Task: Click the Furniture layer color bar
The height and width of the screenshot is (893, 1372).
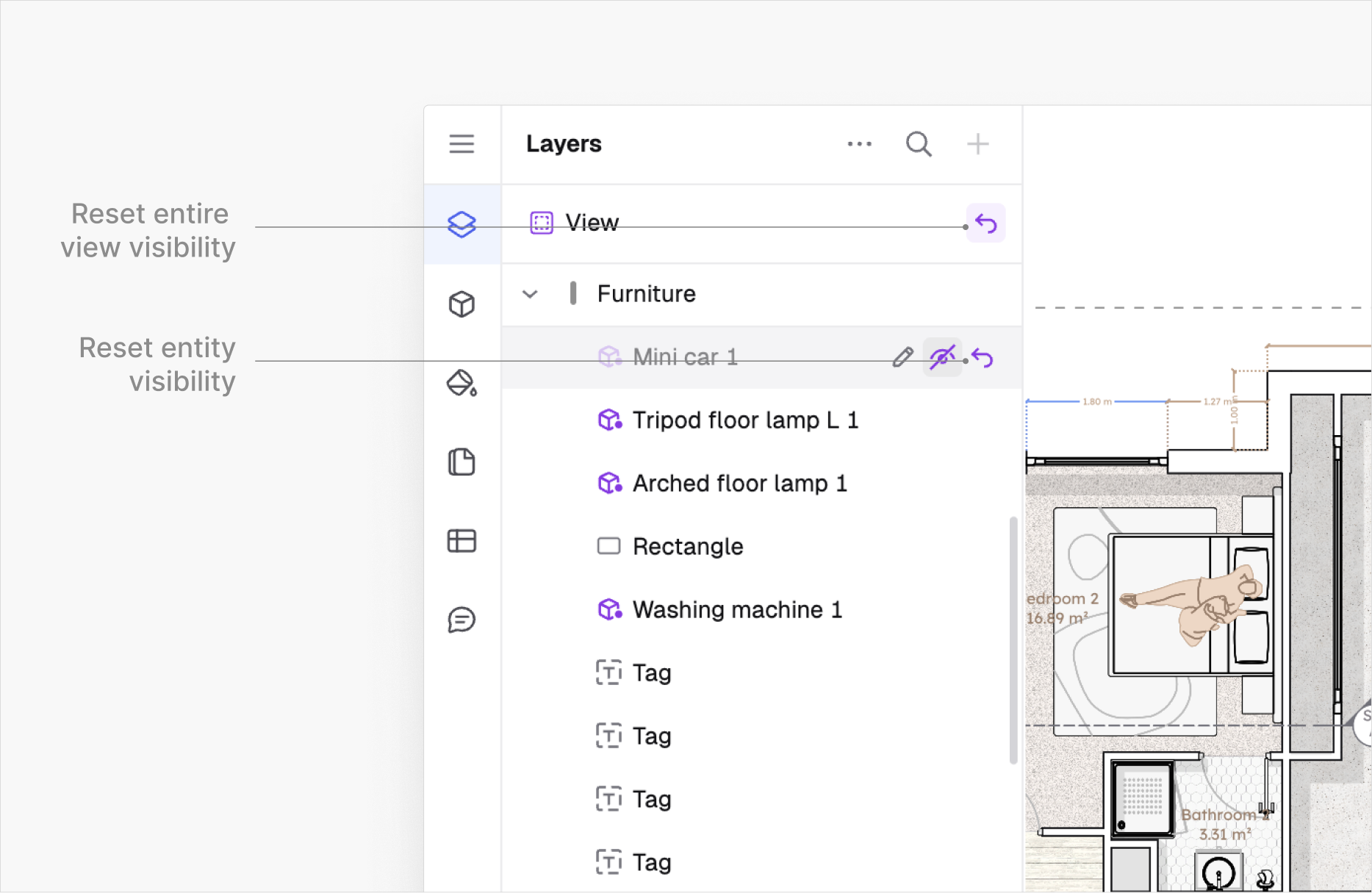Action: pos(573,293)
